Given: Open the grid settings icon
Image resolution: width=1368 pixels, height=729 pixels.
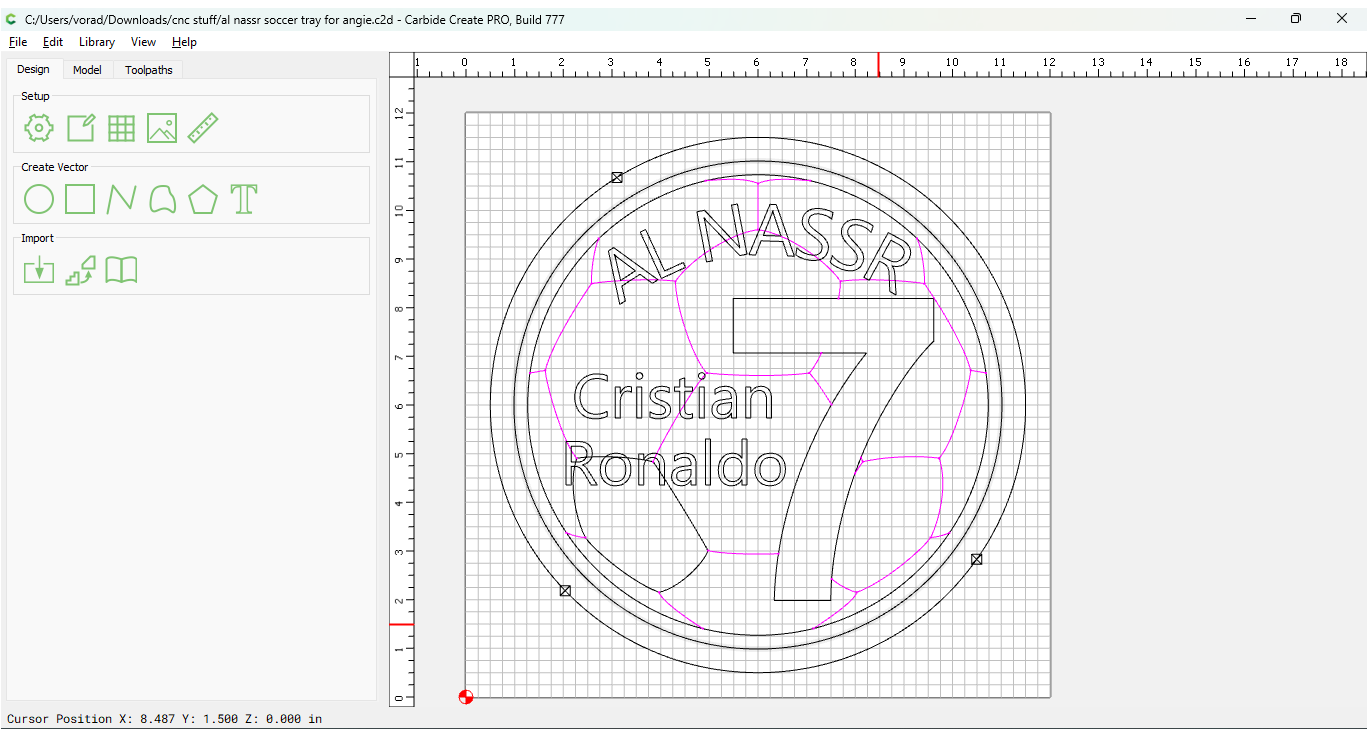Looking at the screenshot, I should (121, 128).
